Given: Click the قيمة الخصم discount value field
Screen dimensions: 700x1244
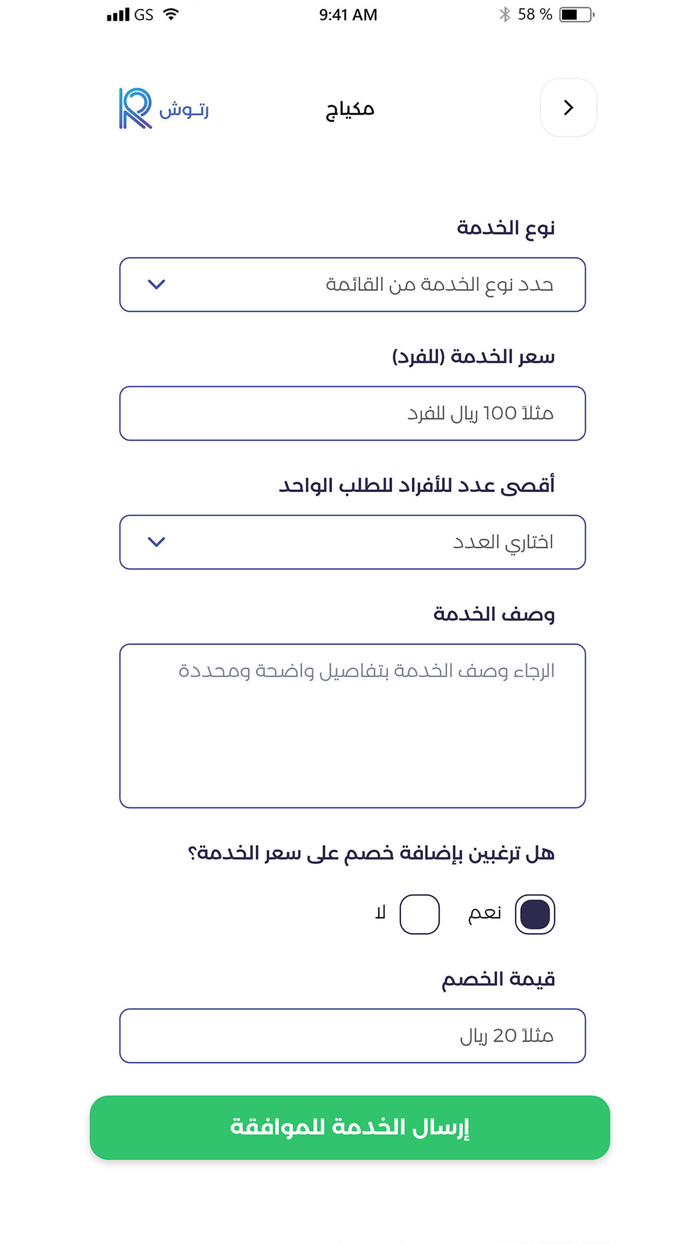Looking at the screenshot, I should (x=352, y=1035).
